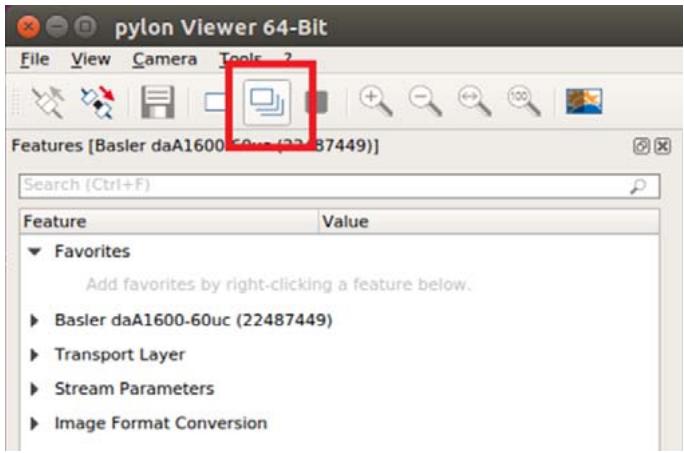Click the zoom in magnifier icon

click(x=376, y=101)
